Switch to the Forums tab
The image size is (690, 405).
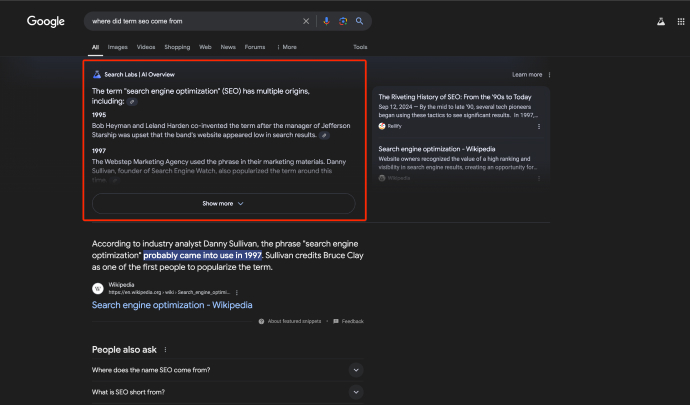pyautogui.click(x=255, y=47)
